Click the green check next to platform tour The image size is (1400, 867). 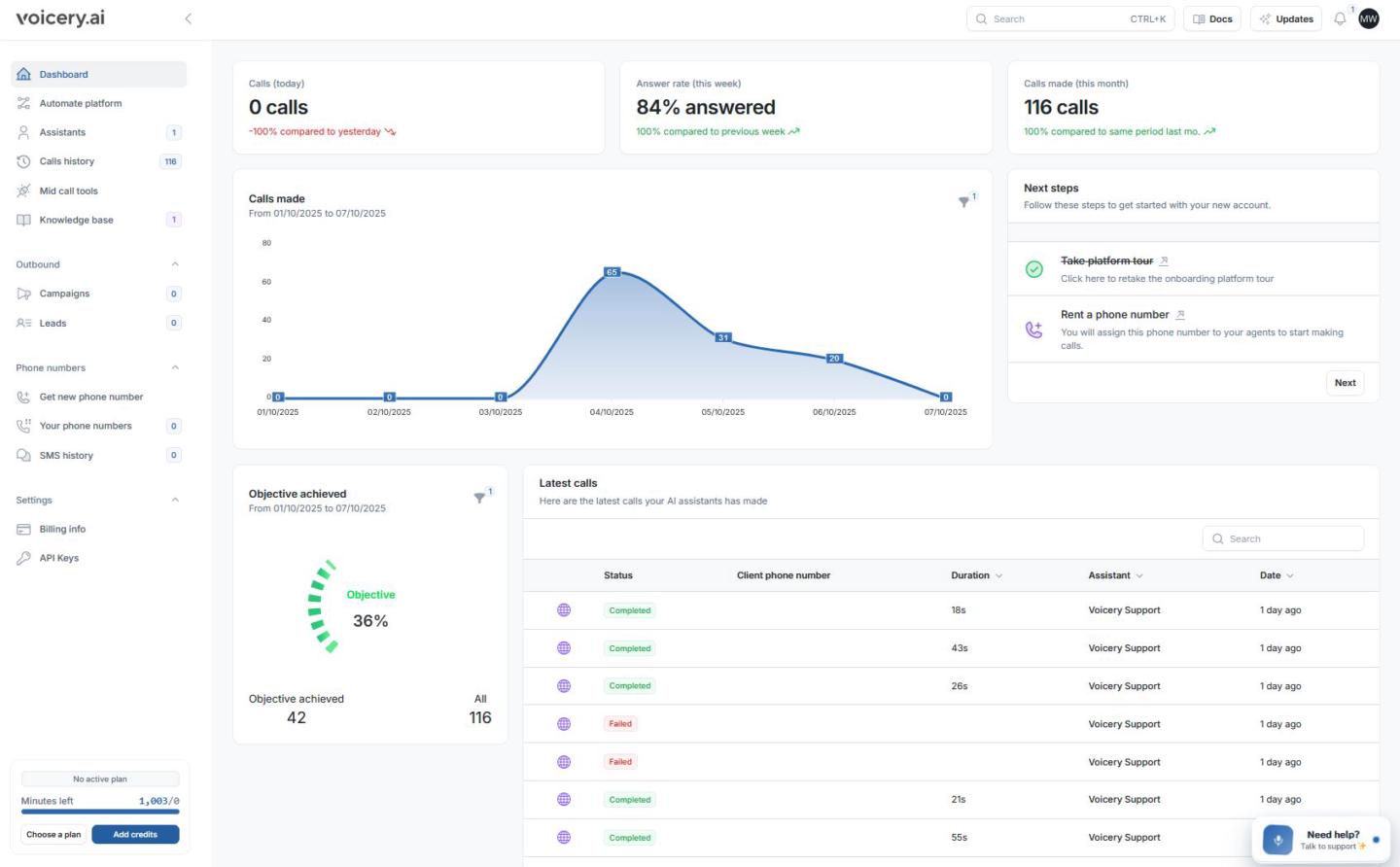[1034, 269]
